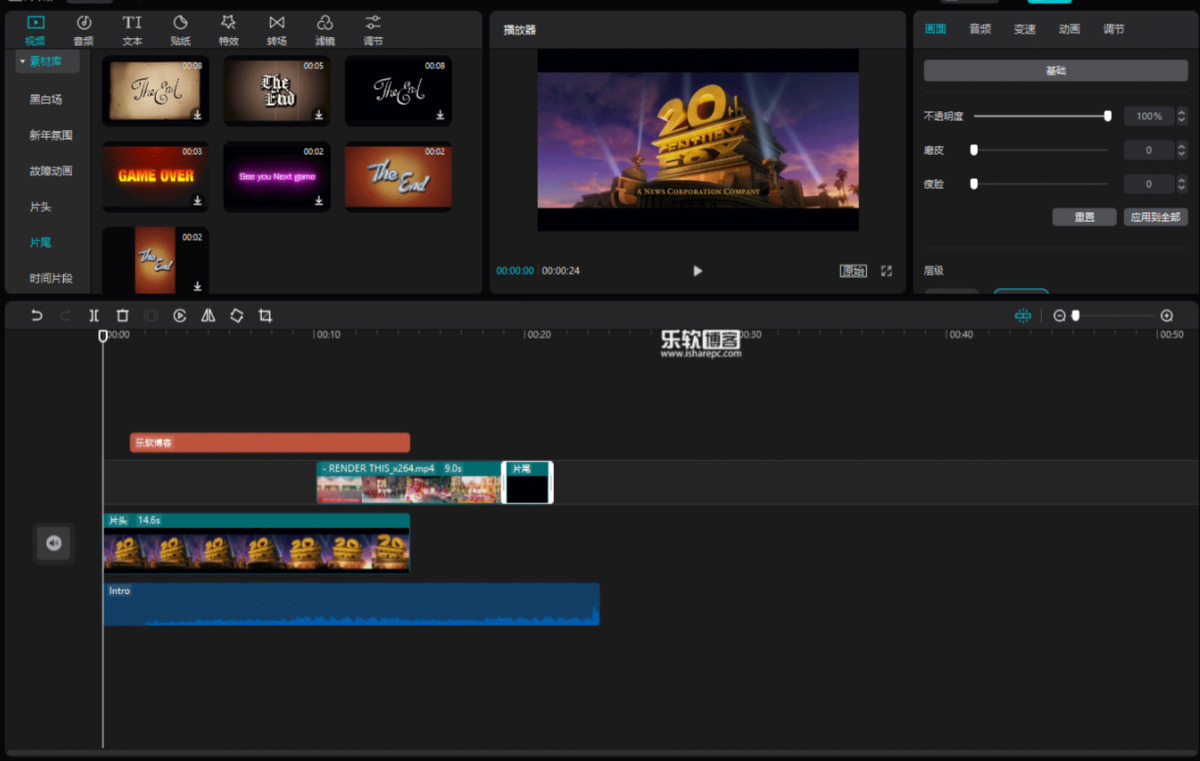The image size is (1200, 761).
Task: Click the 原始 aspect ratio button
Action: pyautogui.click(x=853, y=271)
